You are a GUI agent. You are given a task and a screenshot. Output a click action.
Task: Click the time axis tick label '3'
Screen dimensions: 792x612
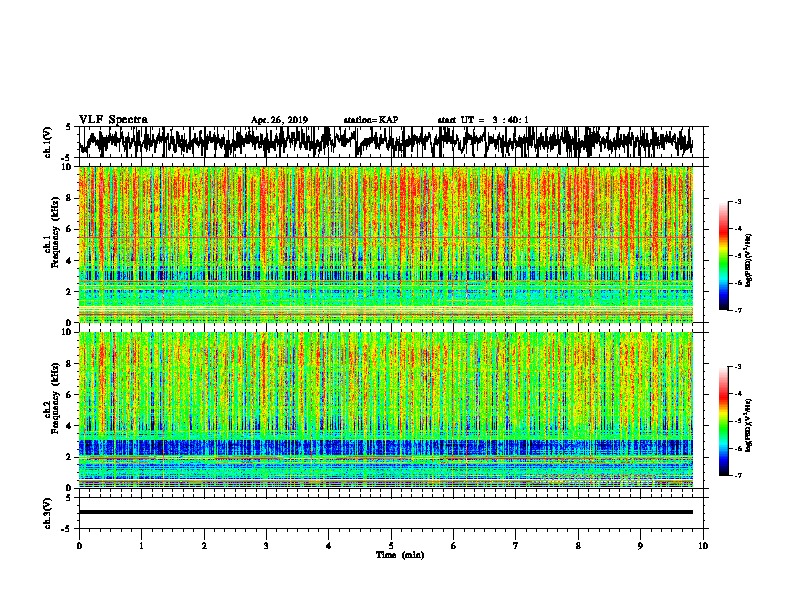266,546
